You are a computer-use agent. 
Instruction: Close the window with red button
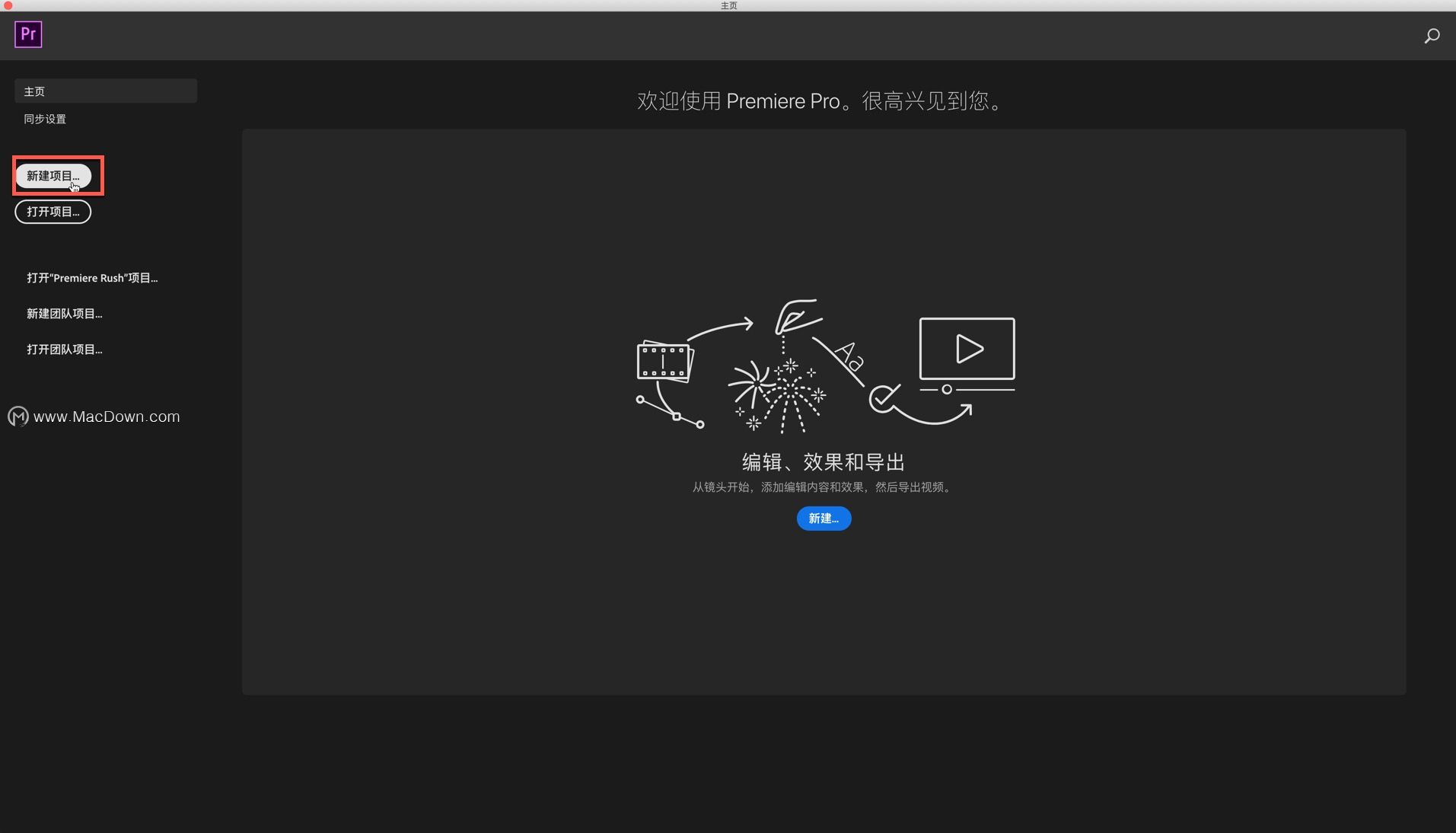8,5
